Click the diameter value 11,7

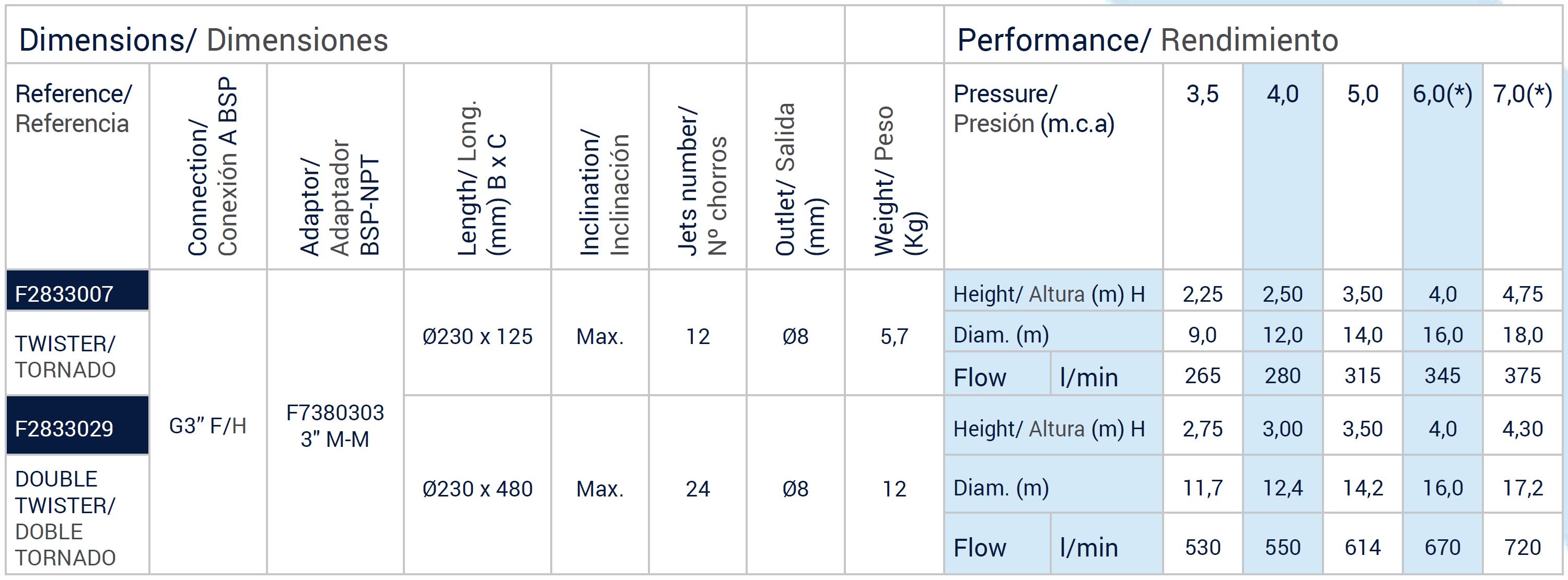coord(1202,488)
